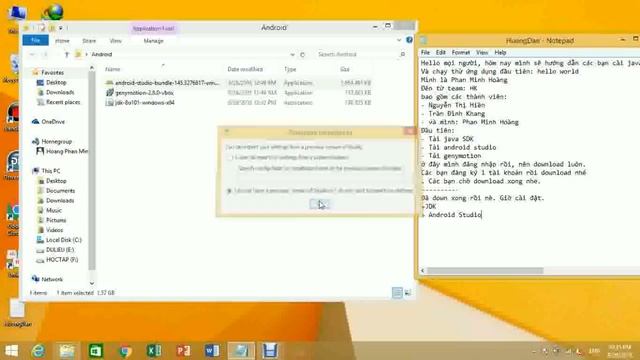Click the navigation pane scroll down arrow
This screenshot has height=360, width=640.
pos(92,283)
